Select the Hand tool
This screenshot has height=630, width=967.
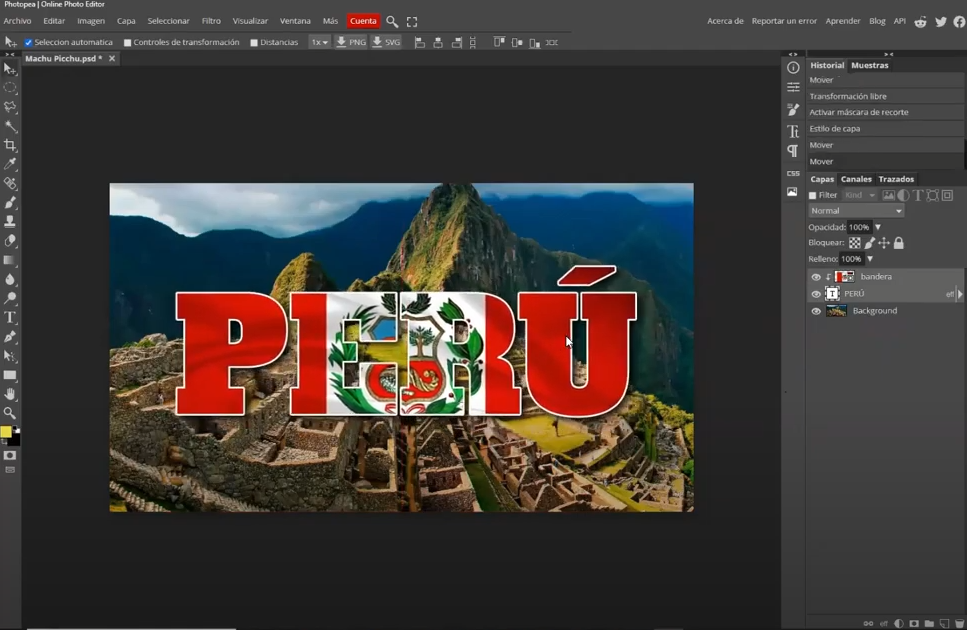coord(10,394)
